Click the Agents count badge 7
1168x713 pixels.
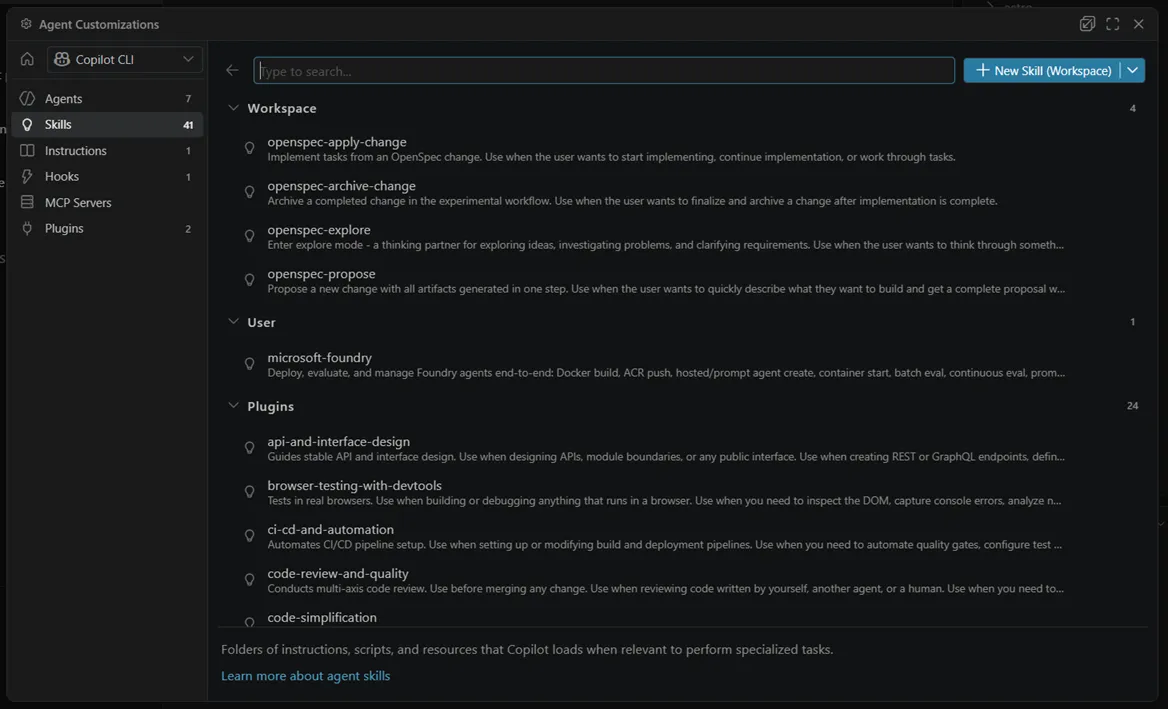coord(188,99)
